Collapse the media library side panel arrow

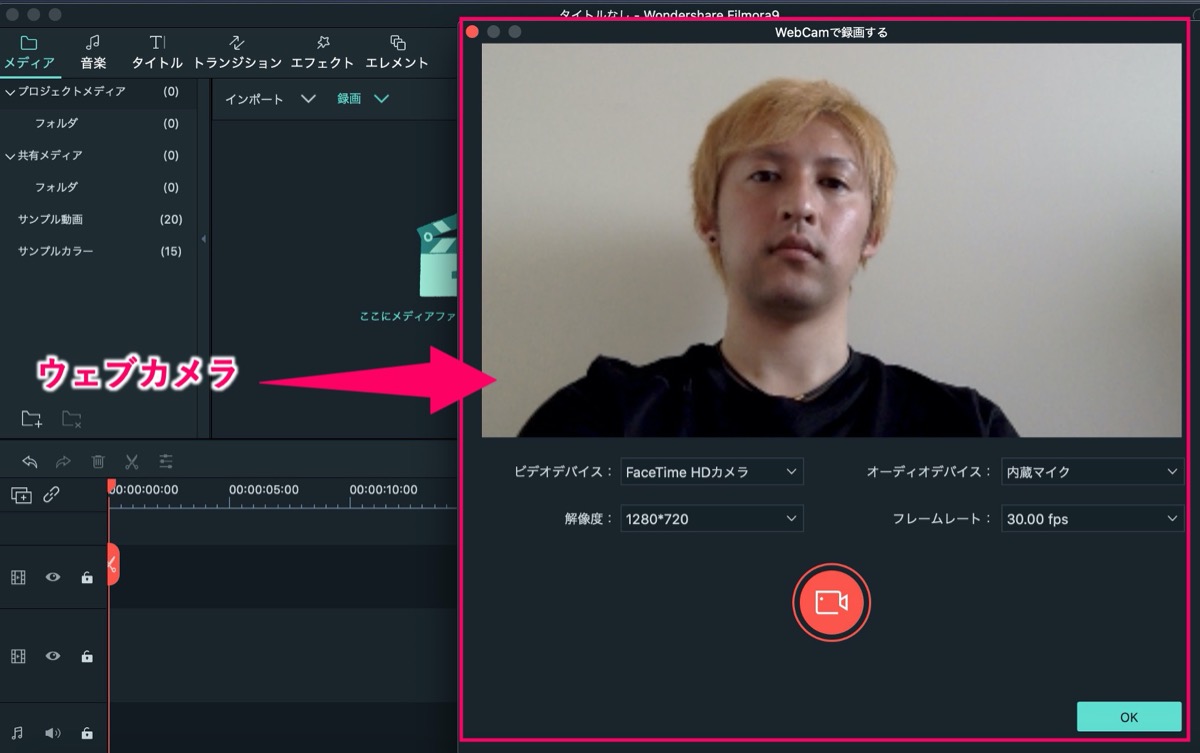click(x=204, y=239)
